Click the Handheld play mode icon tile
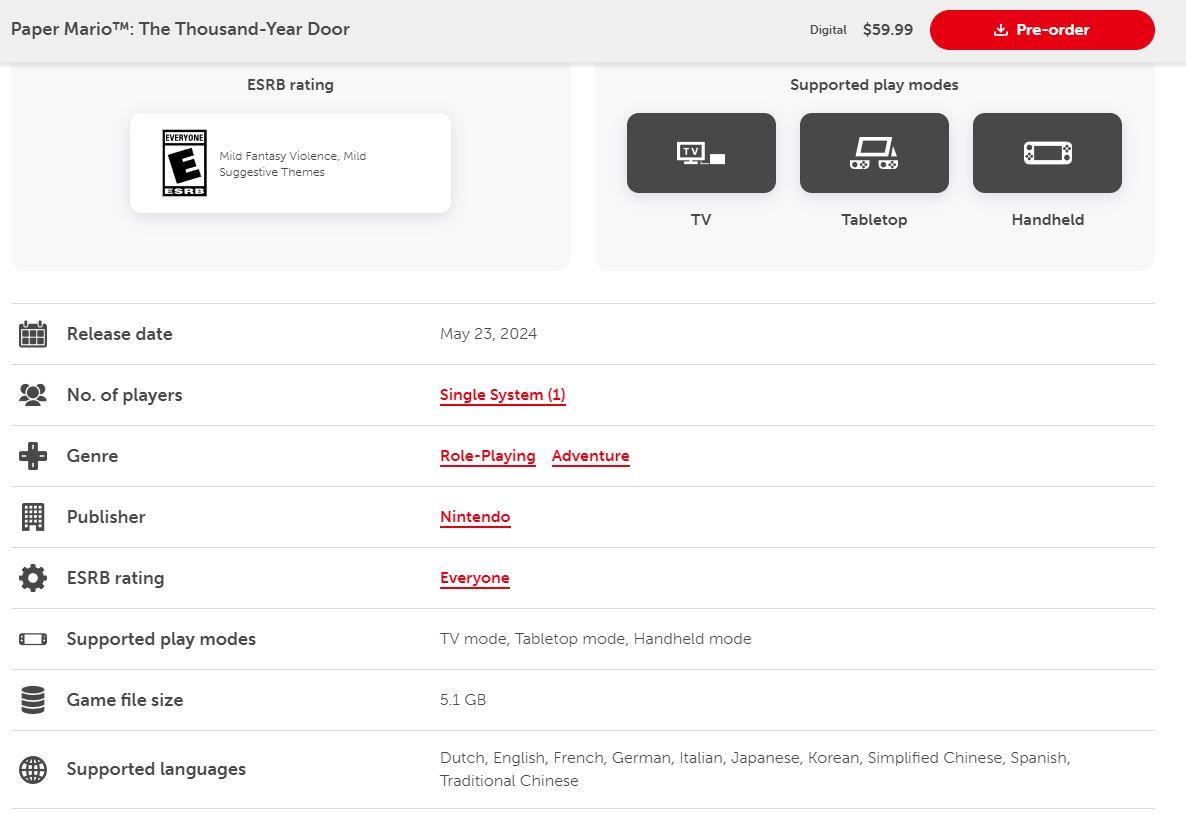The image size is (1186, 825). point(1048,153)
